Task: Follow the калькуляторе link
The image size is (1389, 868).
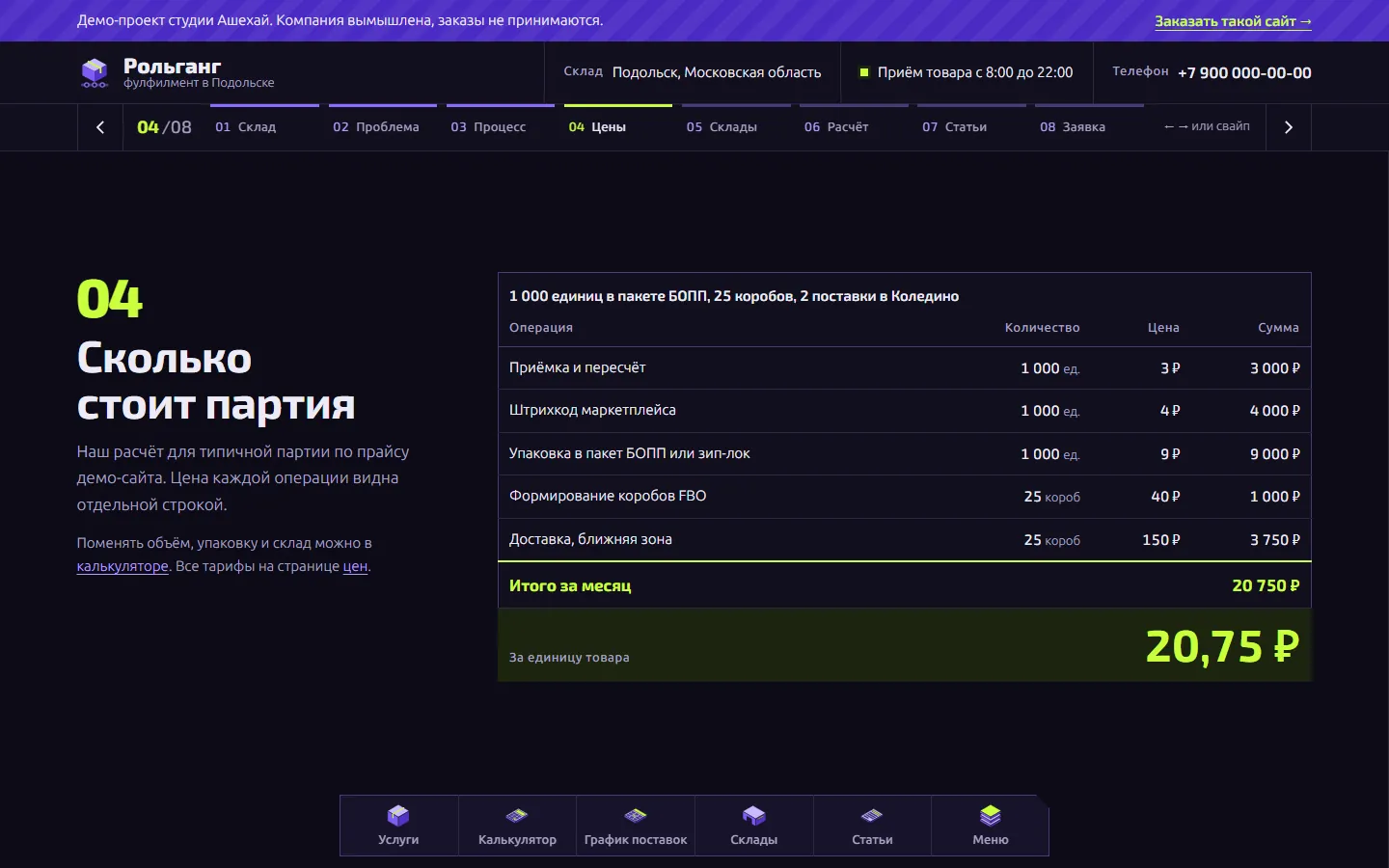Action: 123,566
